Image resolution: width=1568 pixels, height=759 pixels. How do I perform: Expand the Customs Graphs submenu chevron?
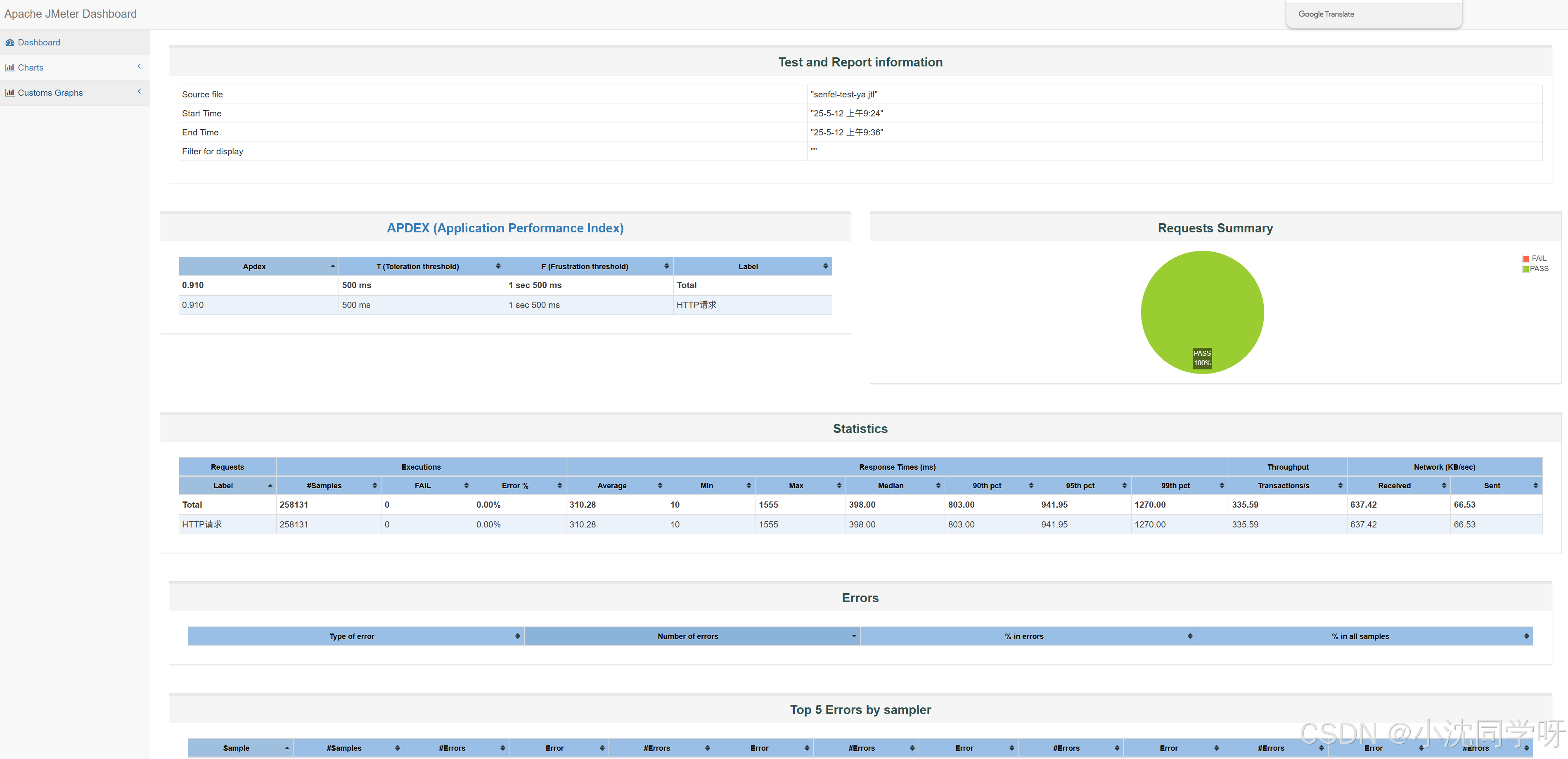[139, 91]
